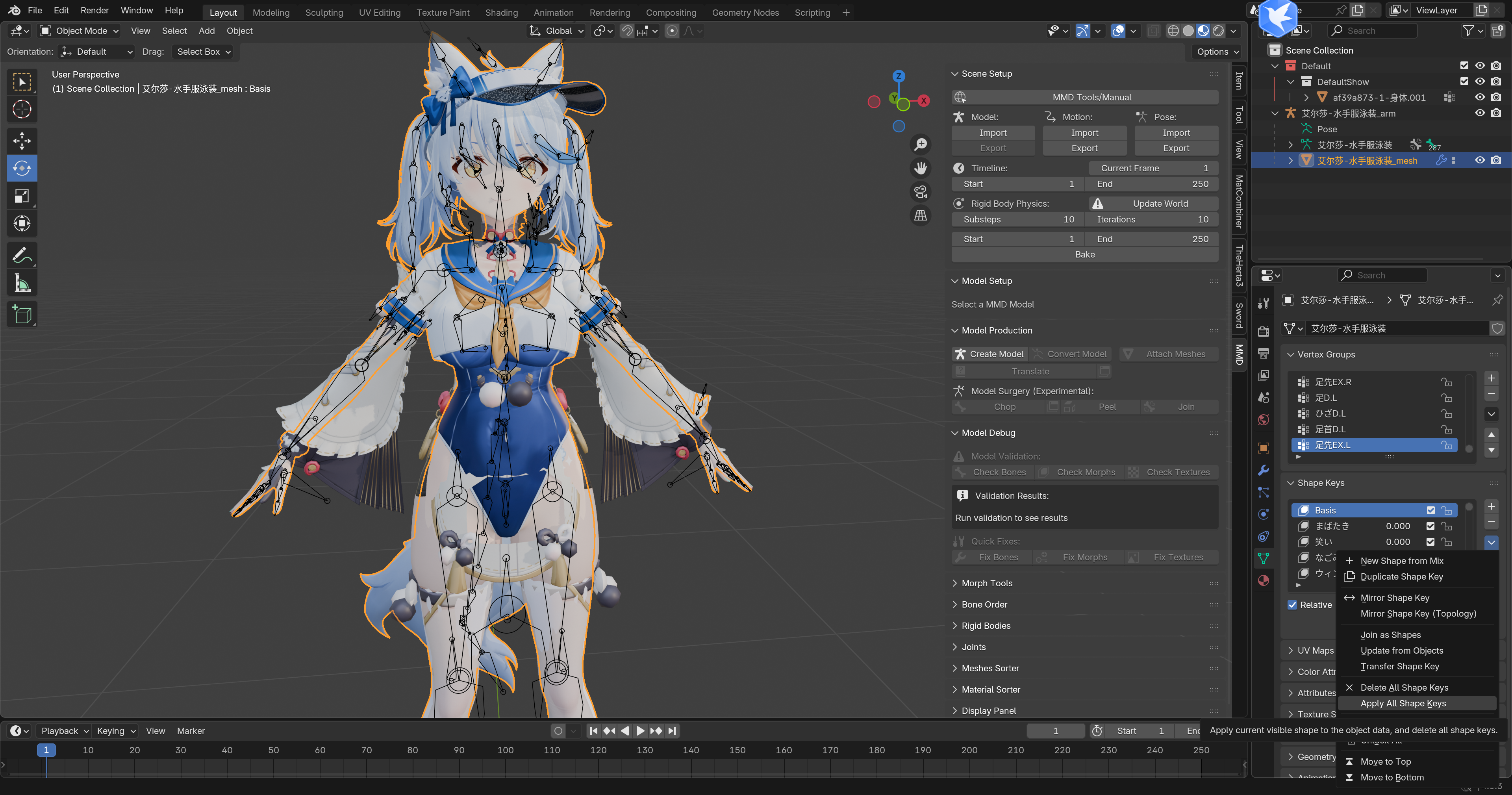Screen dimensions: 1512x795
Task: Select Duplicate Shape Key from menu
Action: (1416, 576)
